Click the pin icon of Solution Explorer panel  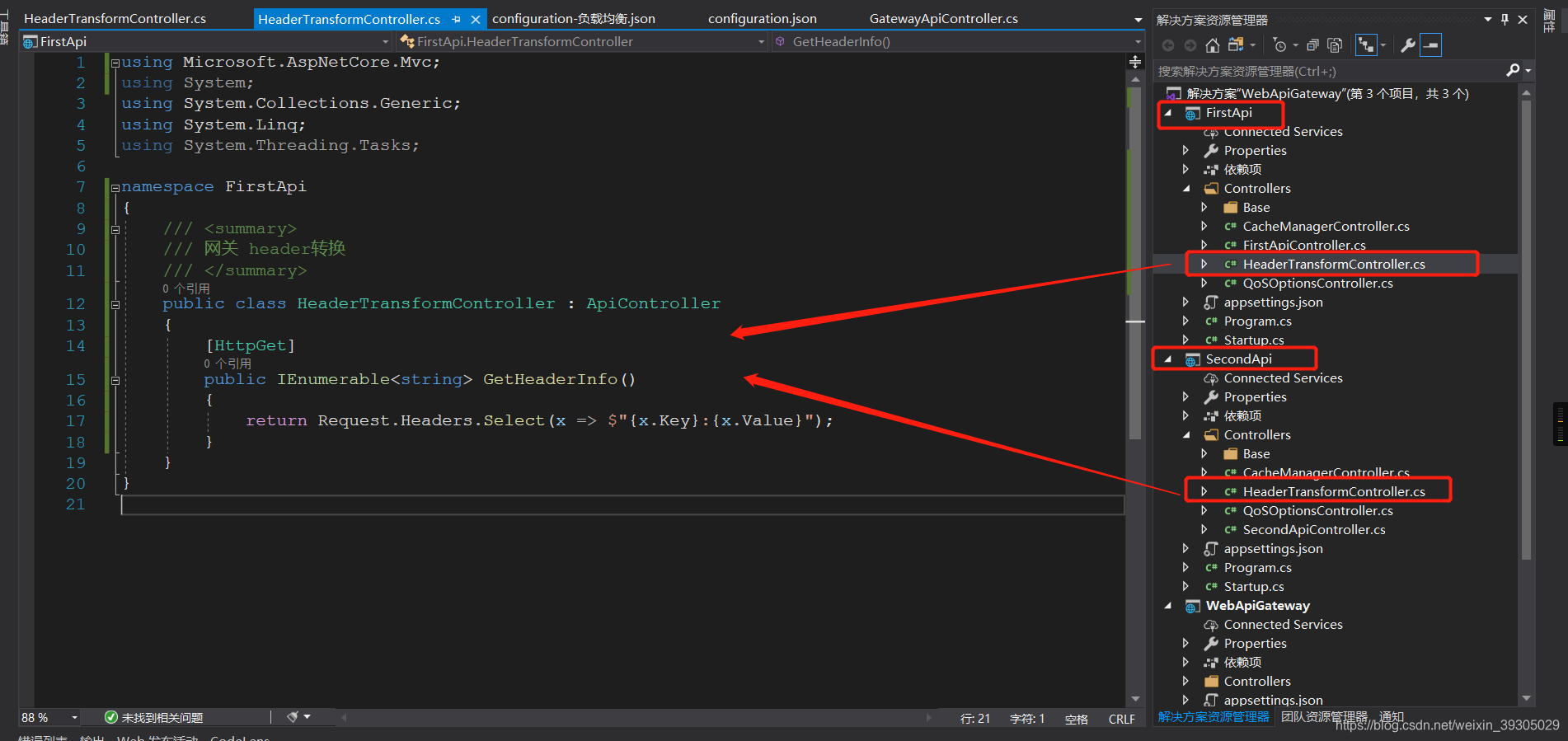(1505, 20)
